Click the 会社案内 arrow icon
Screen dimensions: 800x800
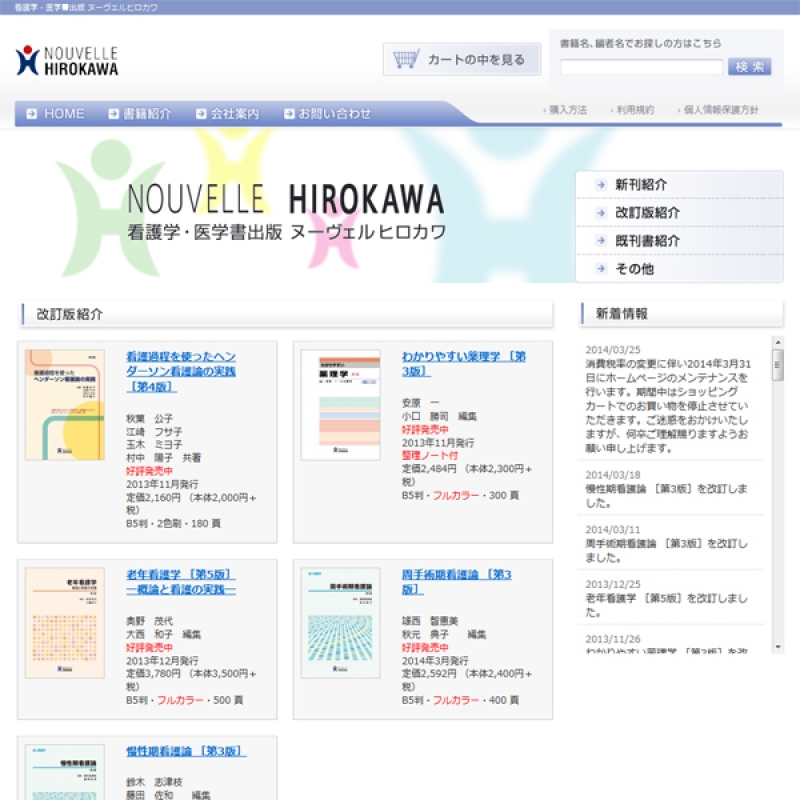(201, 113)
